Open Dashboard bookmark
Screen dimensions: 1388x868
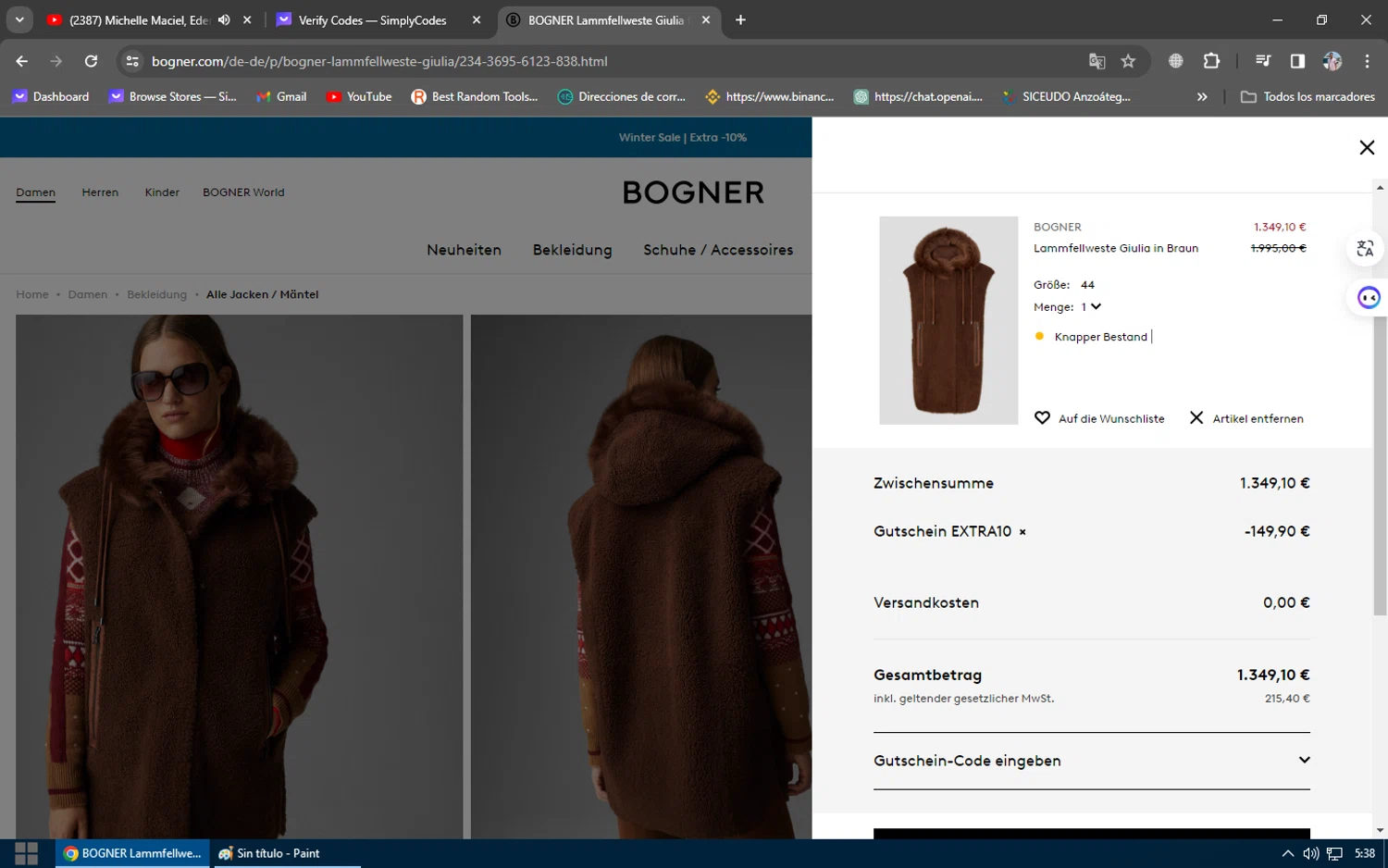click(51, 96)
